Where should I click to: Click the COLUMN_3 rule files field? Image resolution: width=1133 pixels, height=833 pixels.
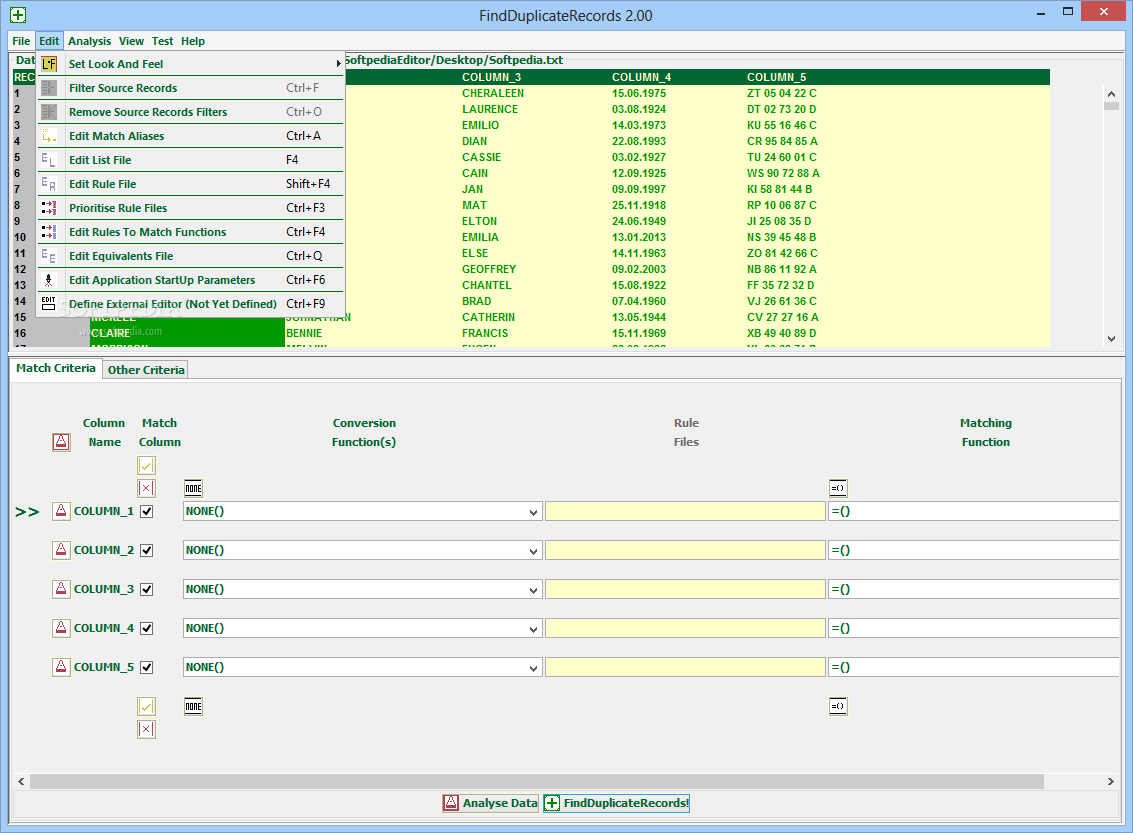[685, 590]
